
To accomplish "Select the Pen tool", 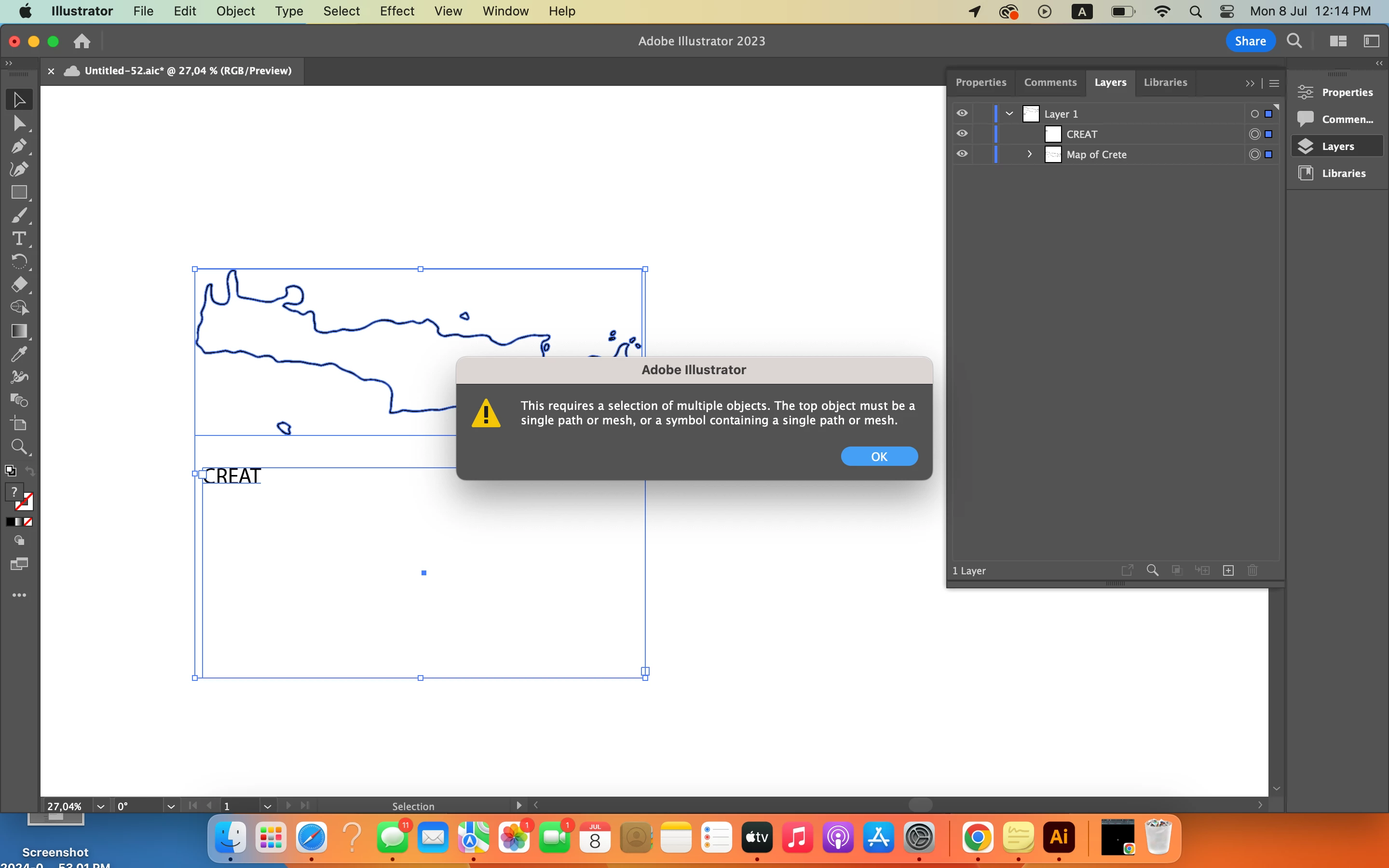I will click(18, 146).
